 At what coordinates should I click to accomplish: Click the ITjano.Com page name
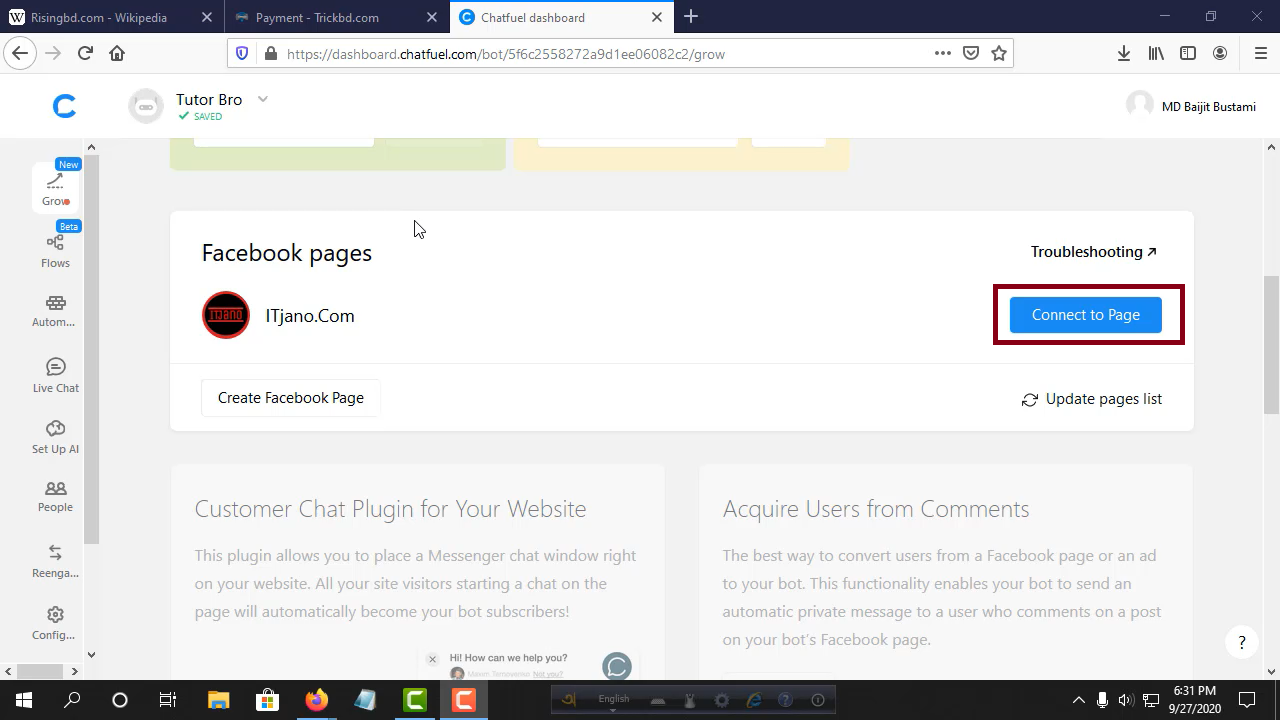(x=310, y=316)
